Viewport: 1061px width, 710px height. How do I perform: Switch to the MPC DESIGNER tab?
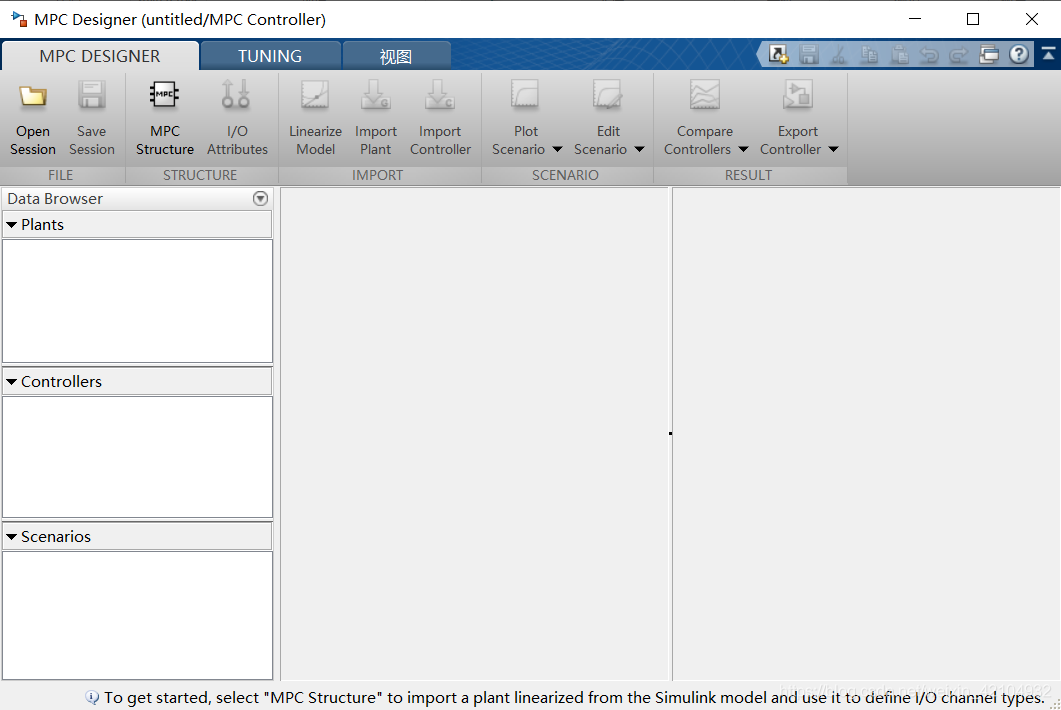tap(100, 56)
